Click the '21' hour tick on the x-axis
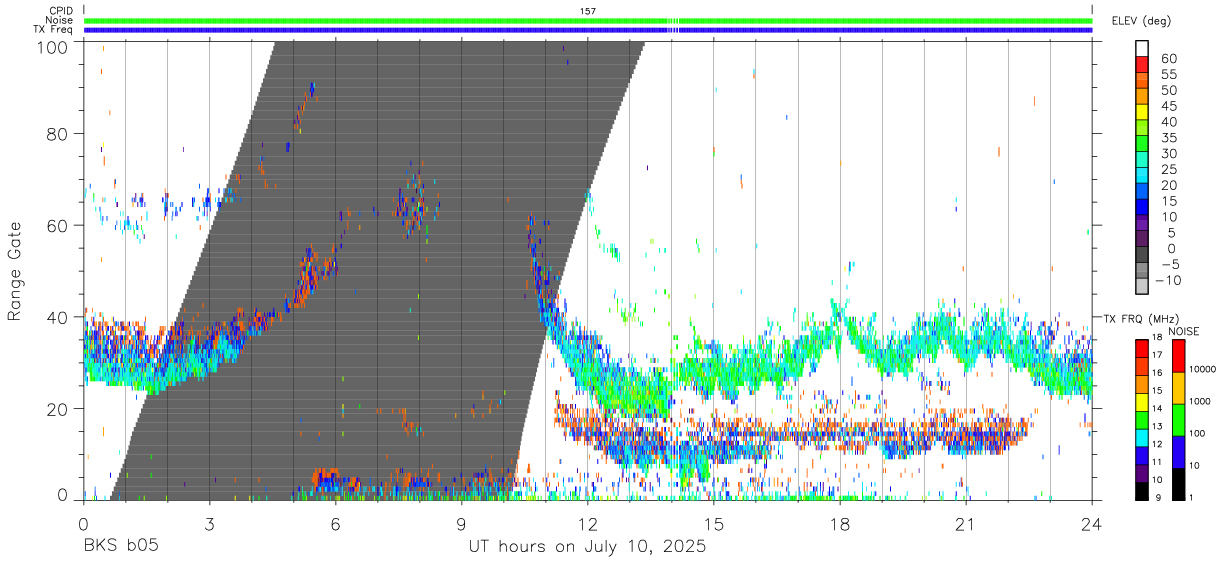This screenshot has width=1228, height=567. tap(966, 524)
